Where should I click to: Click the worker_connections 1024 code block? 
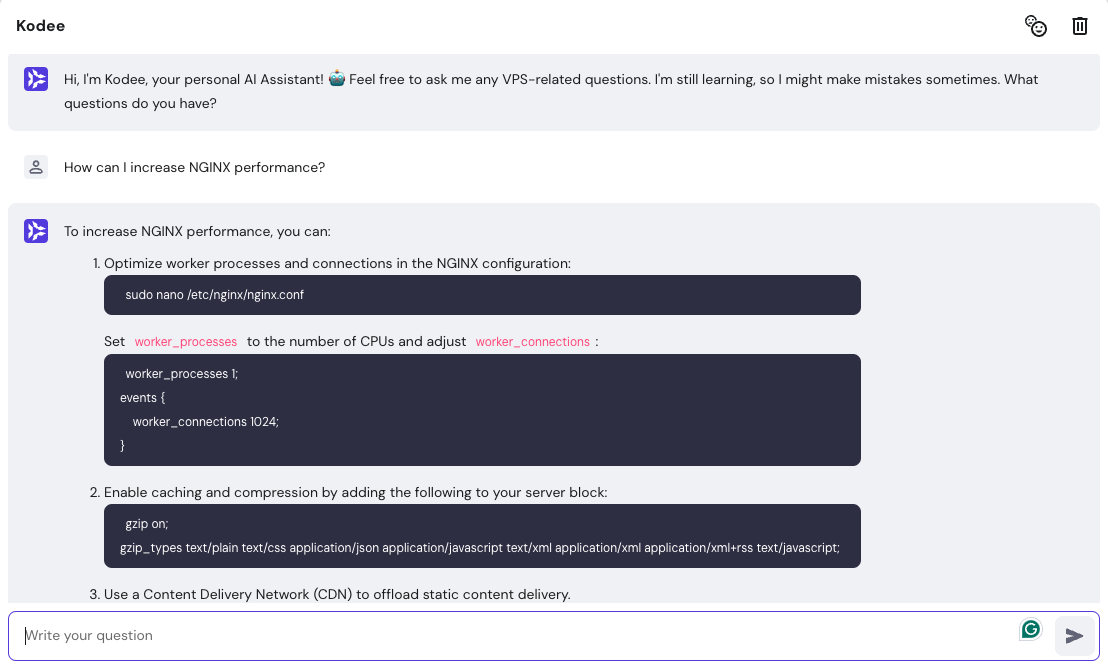tap(482, 410)
